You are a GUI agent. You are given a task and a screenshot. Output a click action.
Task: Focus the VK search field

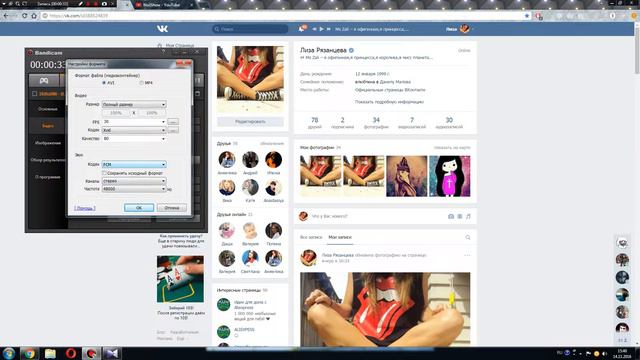(250, 29)
